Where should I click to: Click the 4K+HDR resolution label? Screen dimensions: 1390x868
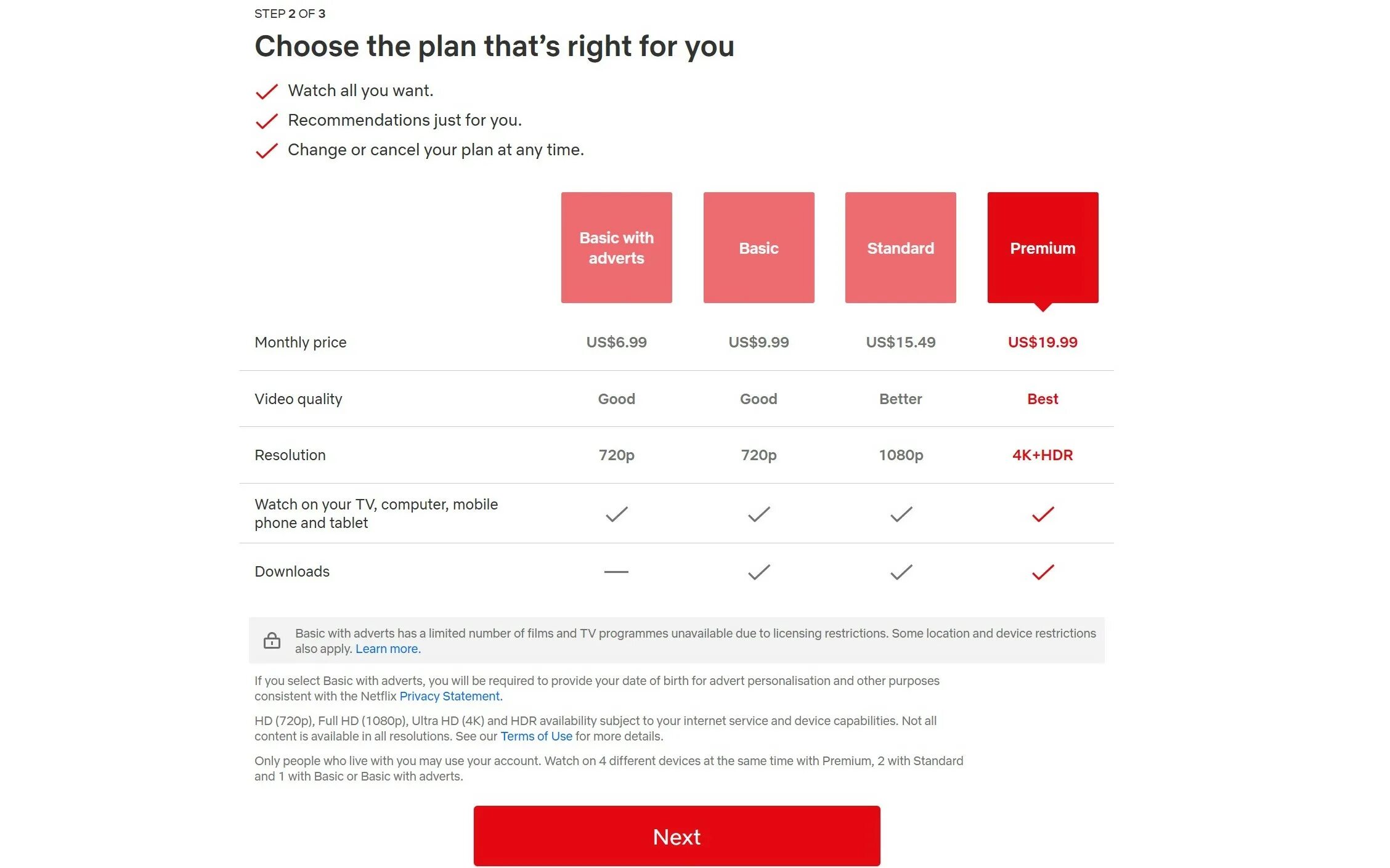pyautogui.click(x=1042, y=455)
